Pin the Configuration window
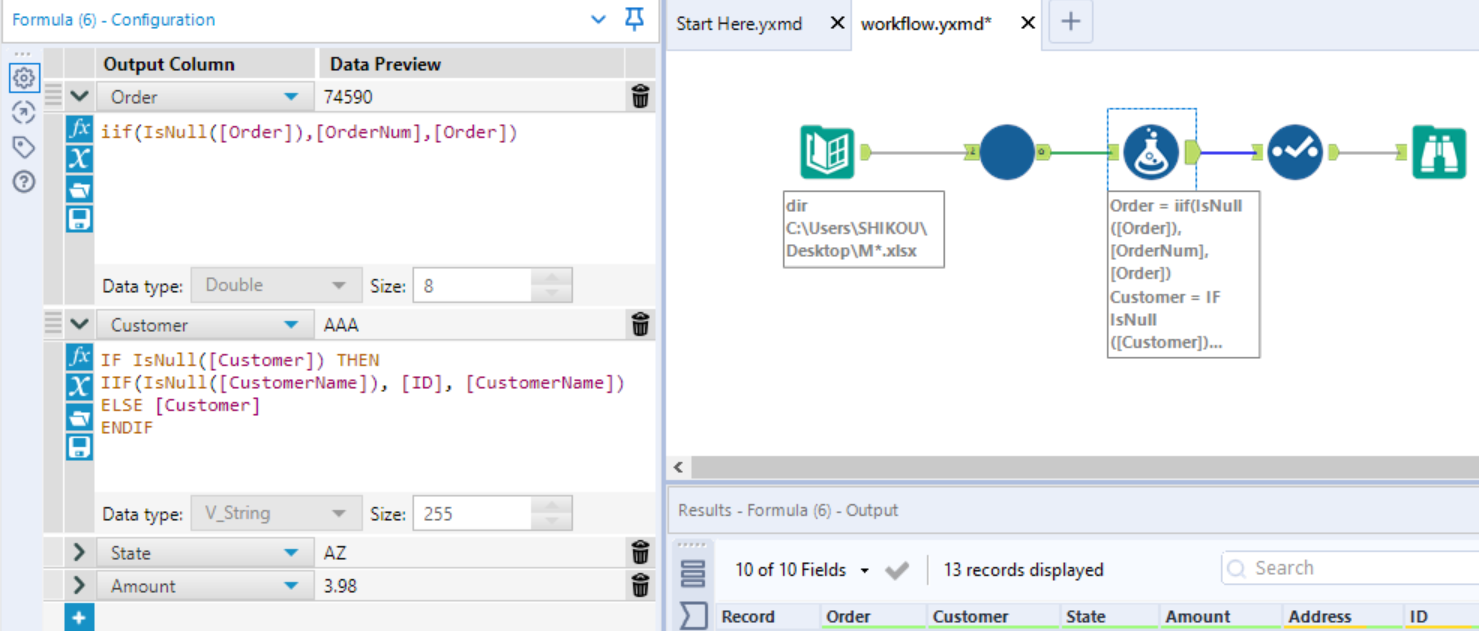The width and height of the screenshot is (1479, 631). pyautogui.click(x=634, y=19)
